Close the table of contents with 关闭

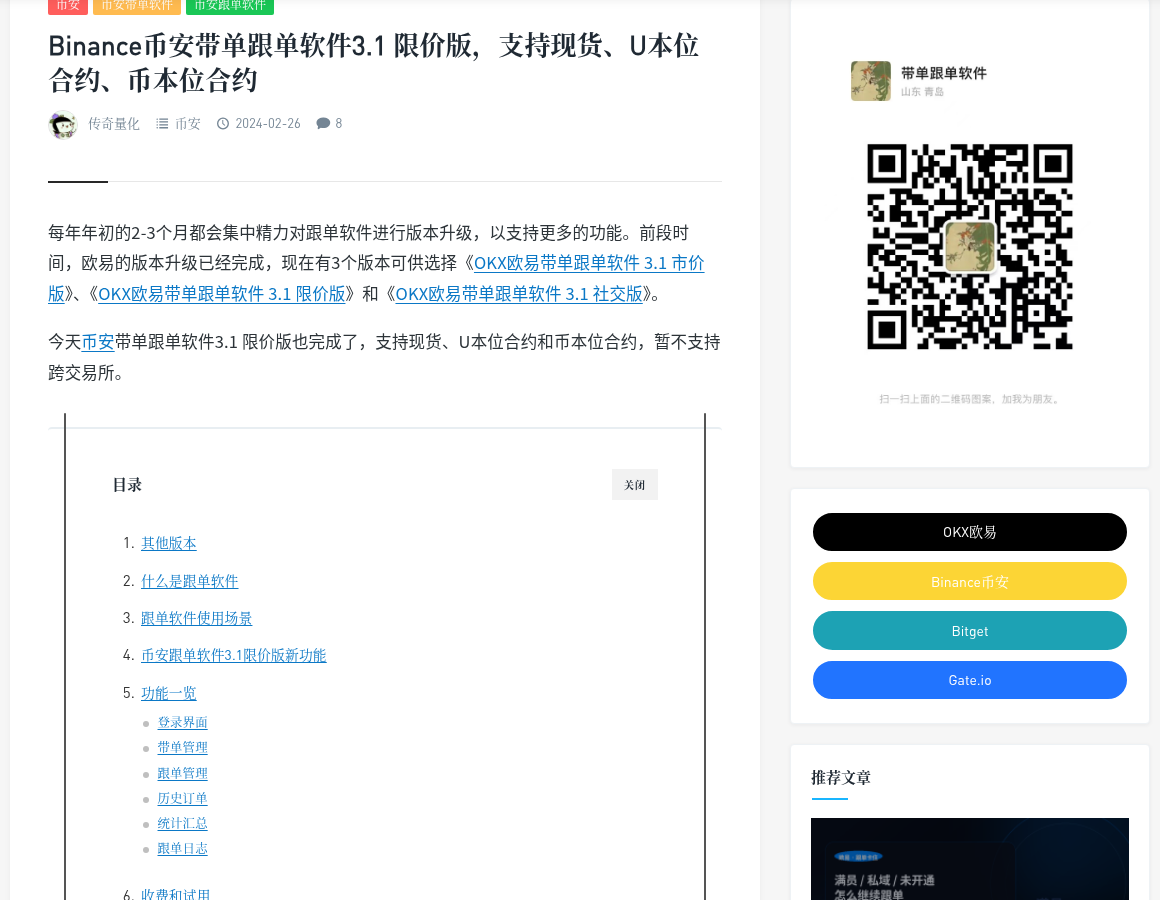635,485
